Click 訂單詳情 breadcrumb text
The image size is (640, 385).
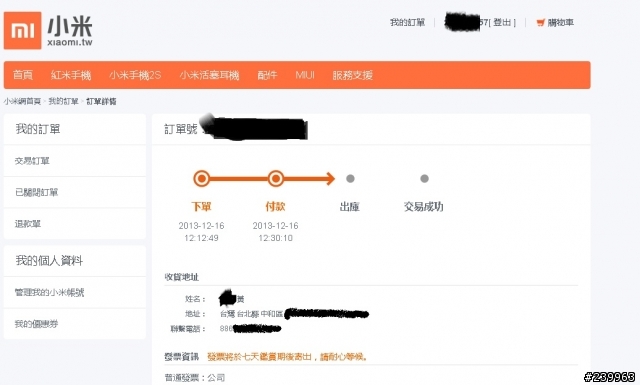[101, 101]
